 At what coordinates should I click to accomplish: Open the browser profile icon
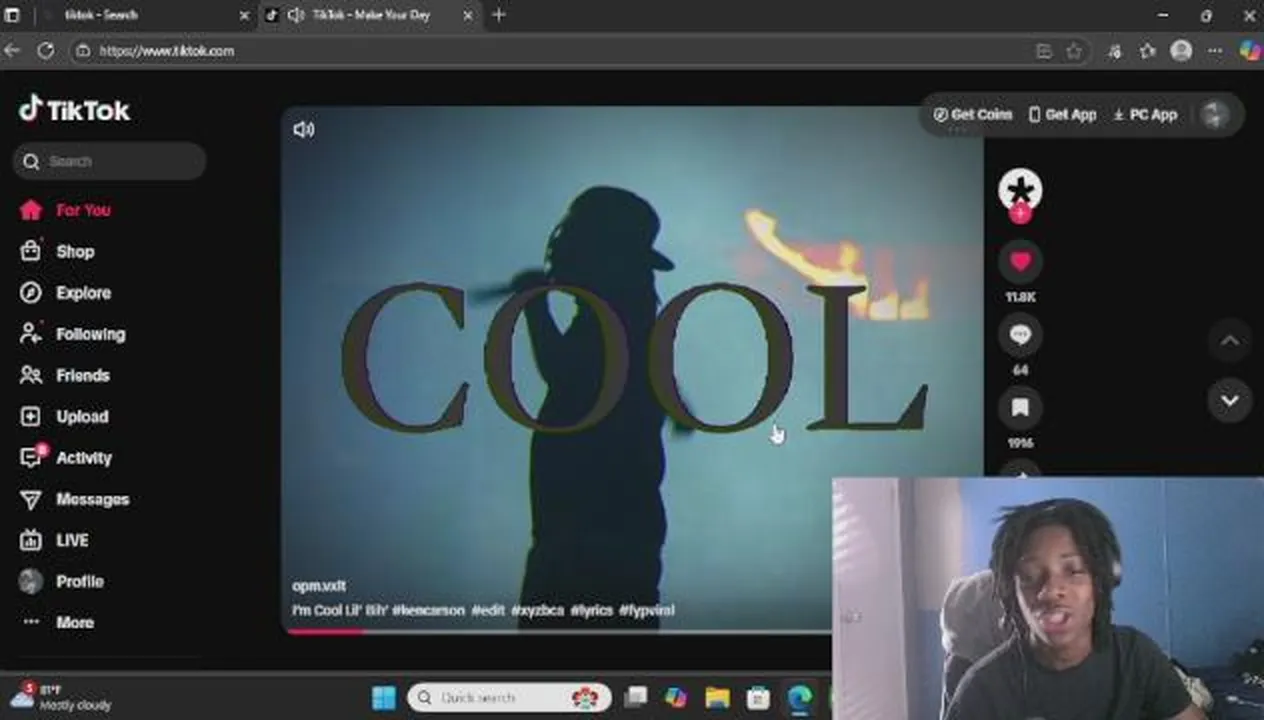click(1181, 51)
